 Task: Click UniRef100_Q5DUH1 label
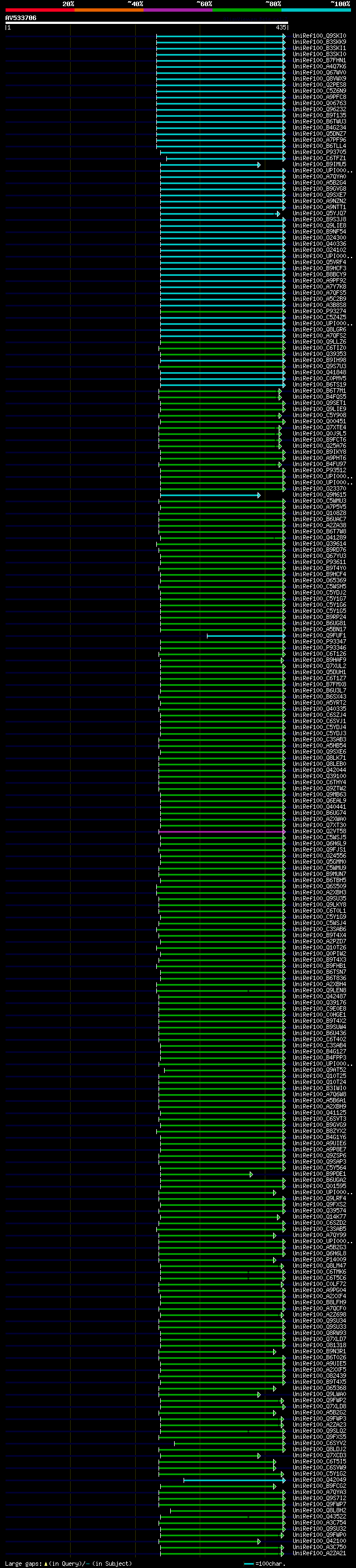pyautogui.click(x=319, y=672)
